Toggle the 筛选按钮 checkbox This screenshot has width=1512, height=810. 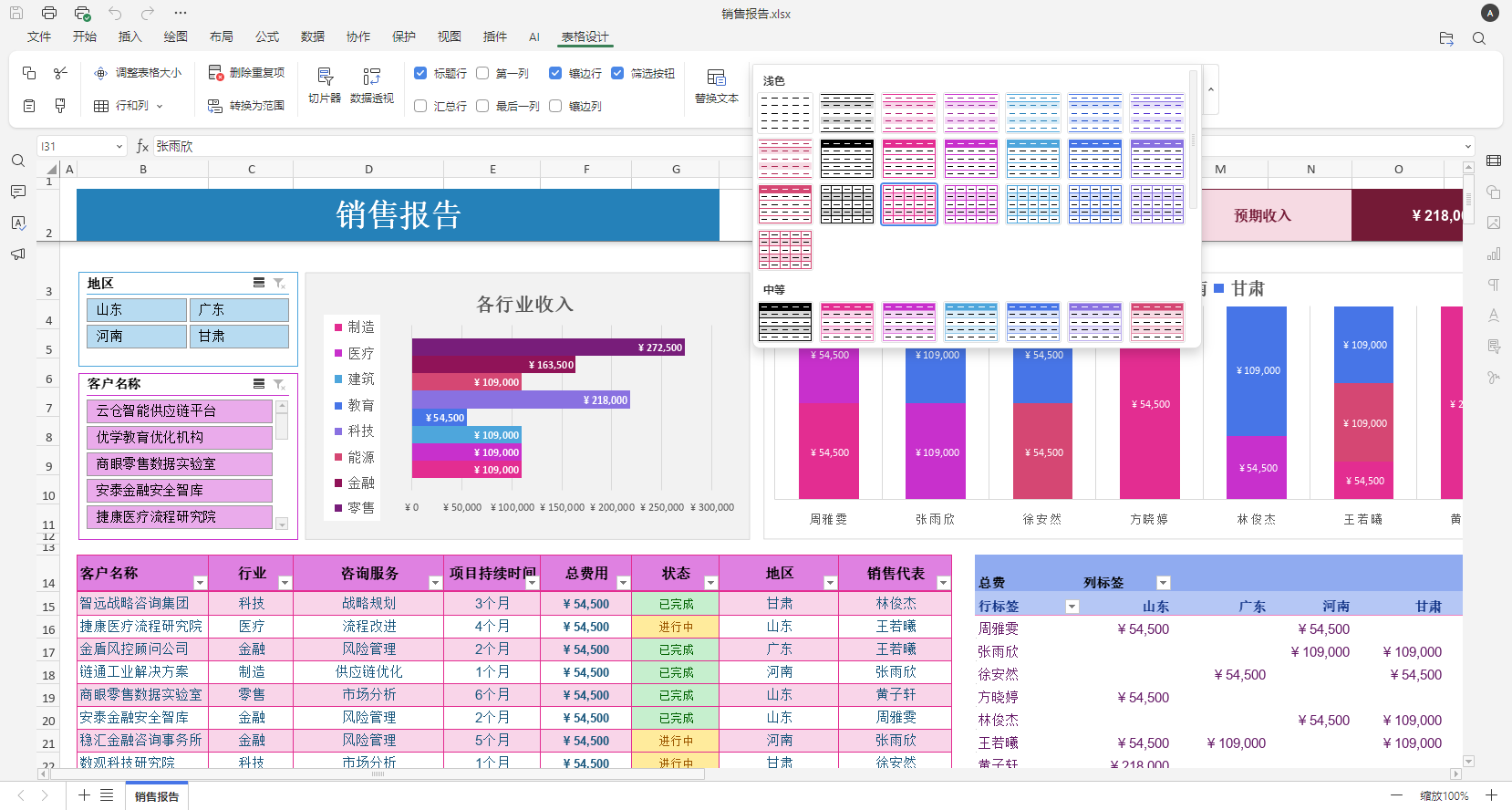tap(617, 73)
